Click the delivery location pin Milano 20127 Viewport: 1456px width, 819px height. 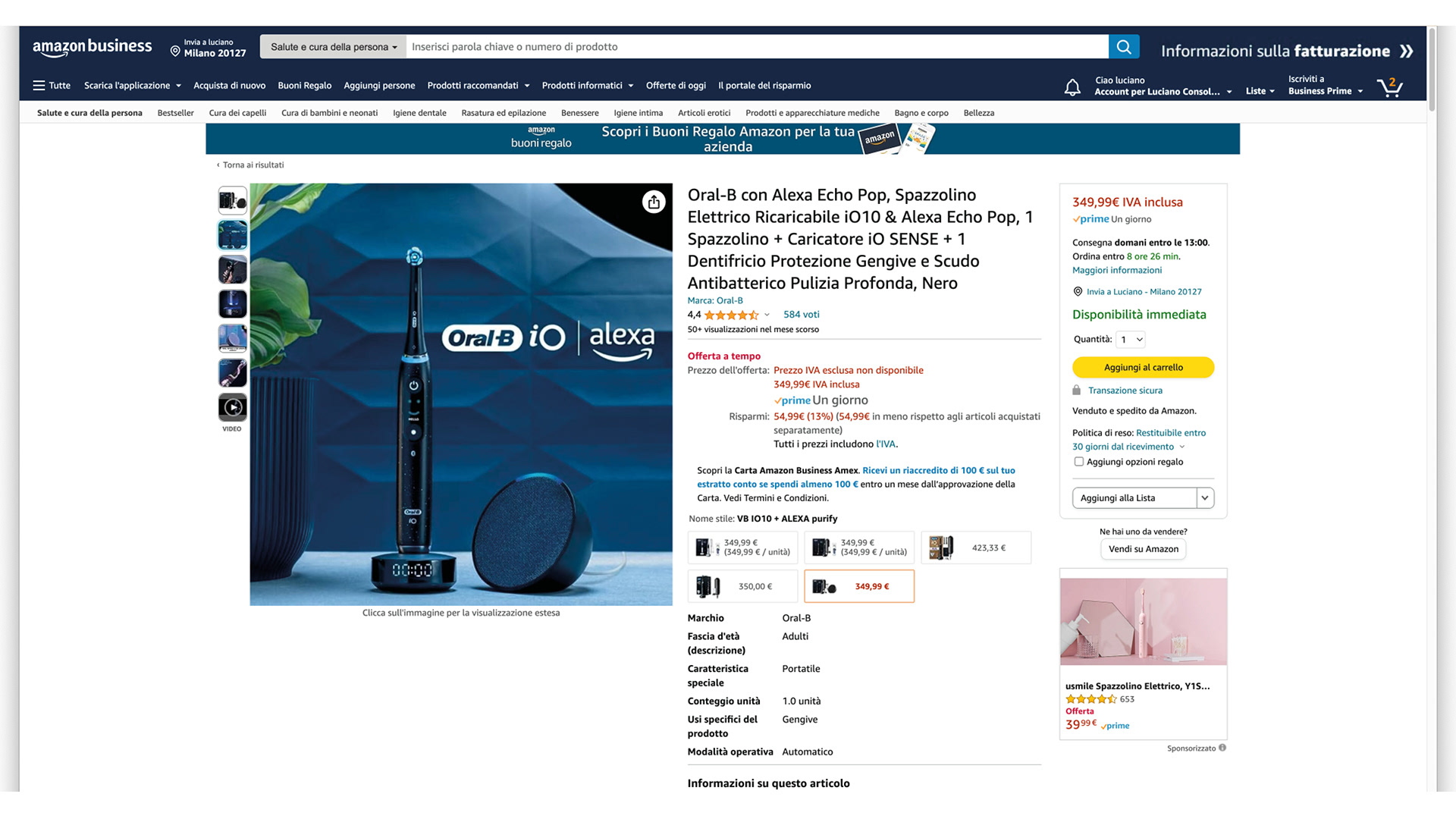[208, 48]
